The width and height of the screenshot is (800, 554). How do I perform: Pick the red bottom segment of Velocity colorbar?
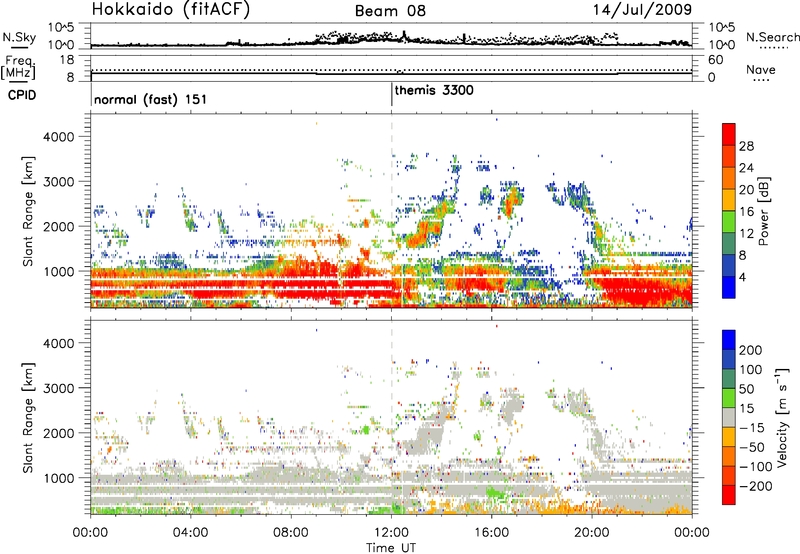[729, 495]
